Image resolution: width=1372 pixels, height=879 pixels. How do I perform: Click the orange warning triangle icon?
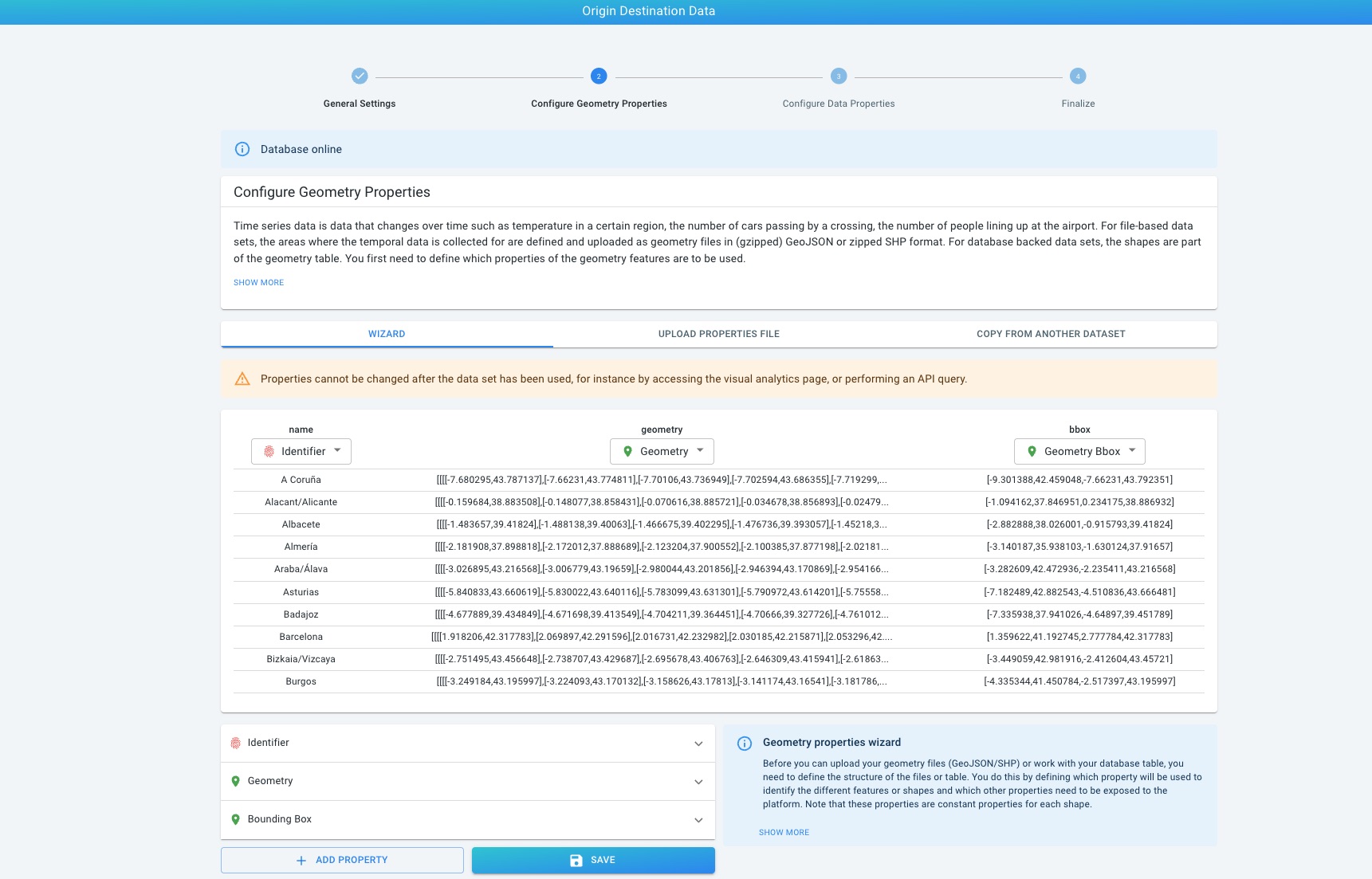click(242, 379)
